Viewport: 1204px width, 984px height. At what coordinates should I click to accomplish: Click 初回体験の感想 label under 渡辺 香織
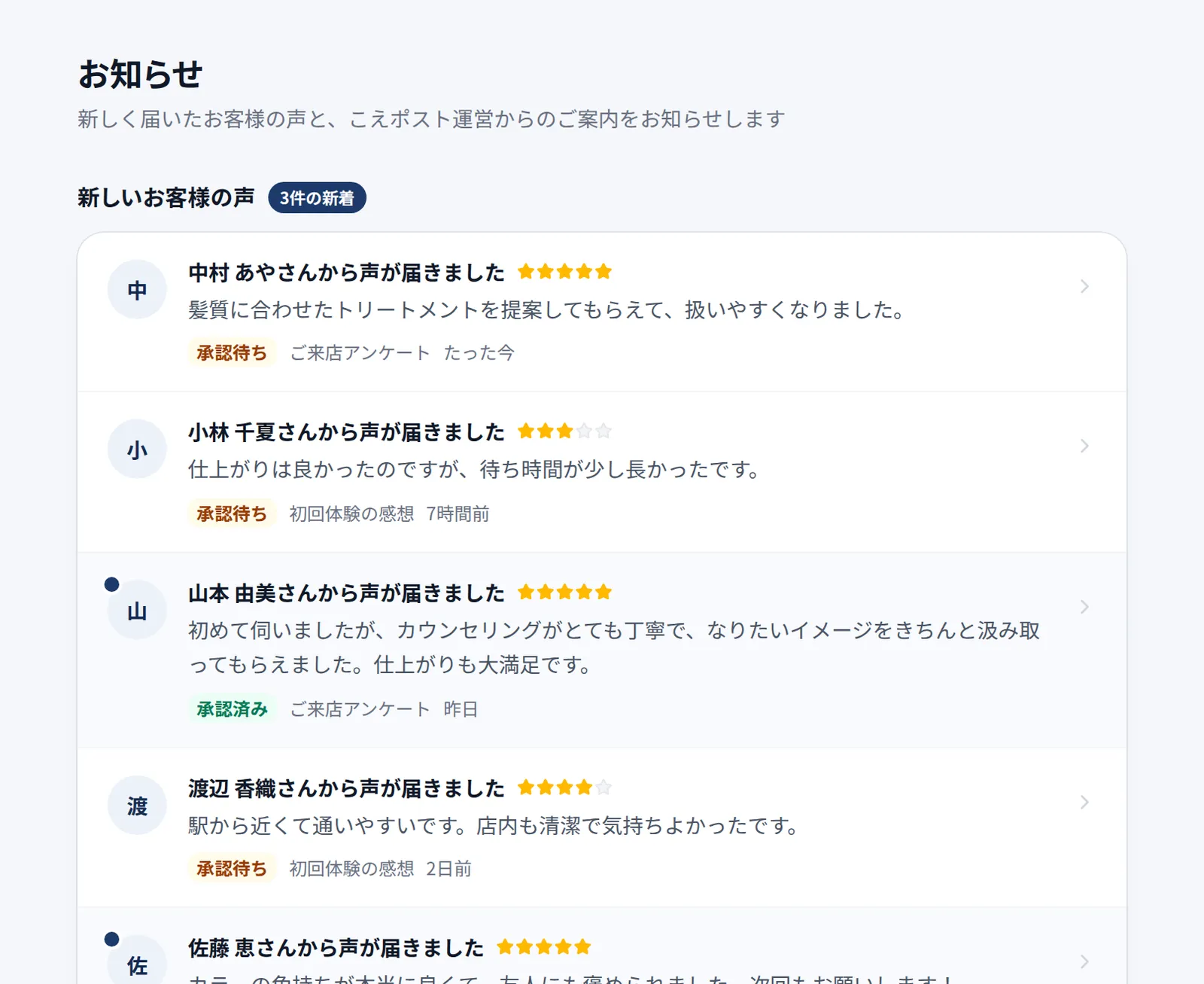coord(351,868)
